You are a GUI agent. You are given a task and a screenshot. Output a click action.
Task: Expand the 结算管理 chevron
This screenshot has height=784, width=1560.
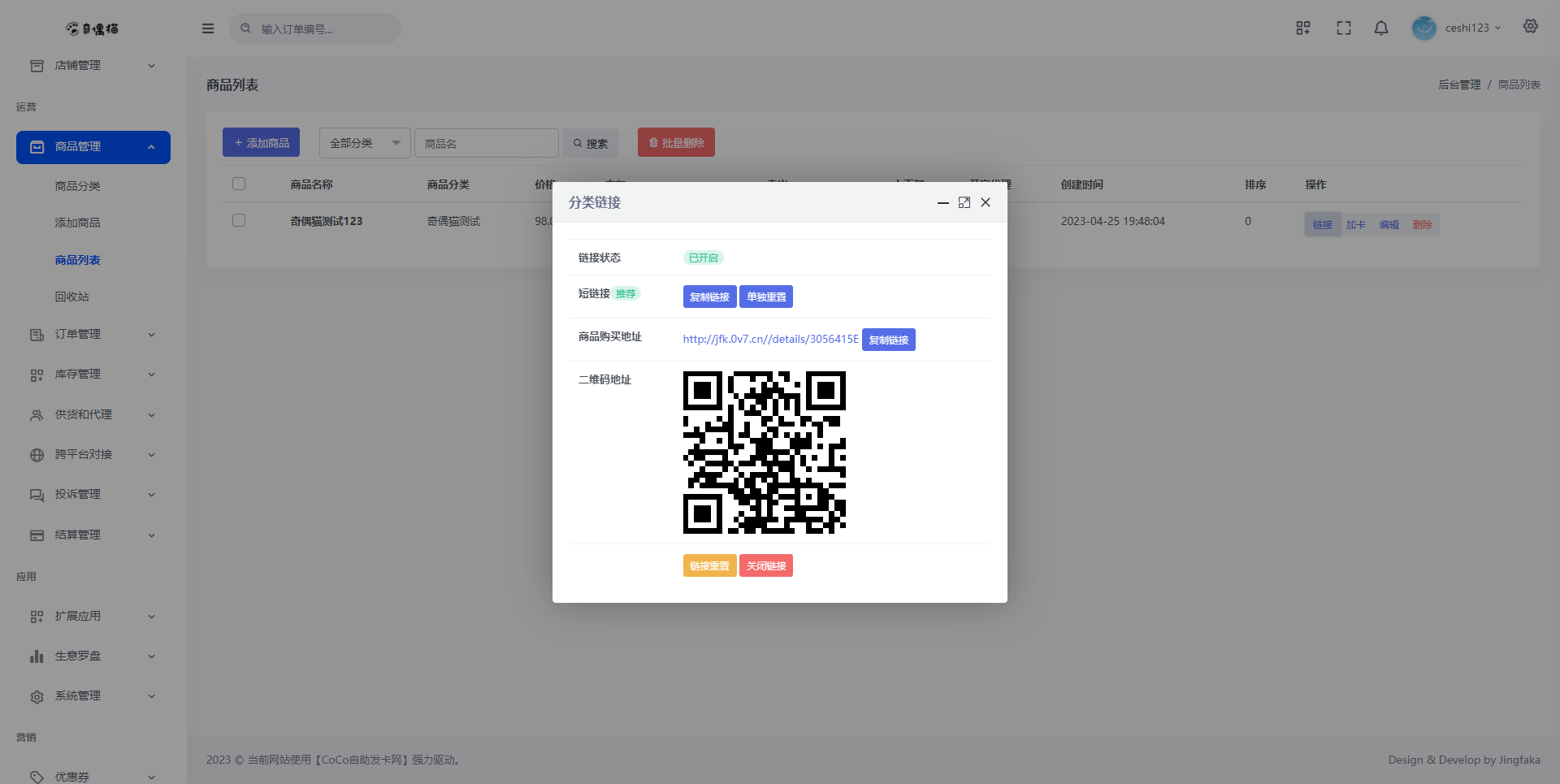[151, 535]
